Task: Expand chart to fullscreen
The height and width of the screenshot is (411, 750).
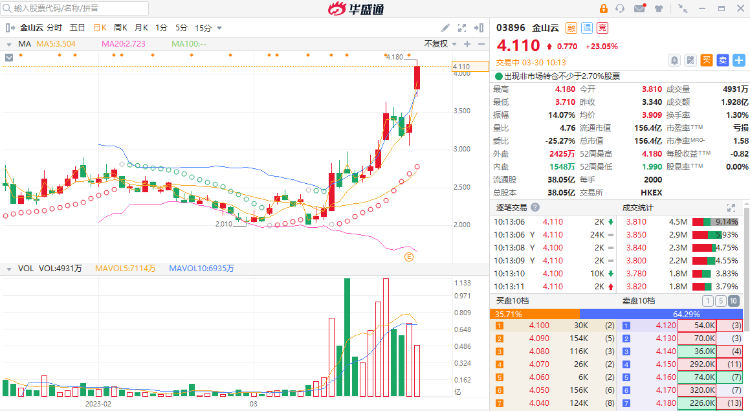Action: coord(462,28)
